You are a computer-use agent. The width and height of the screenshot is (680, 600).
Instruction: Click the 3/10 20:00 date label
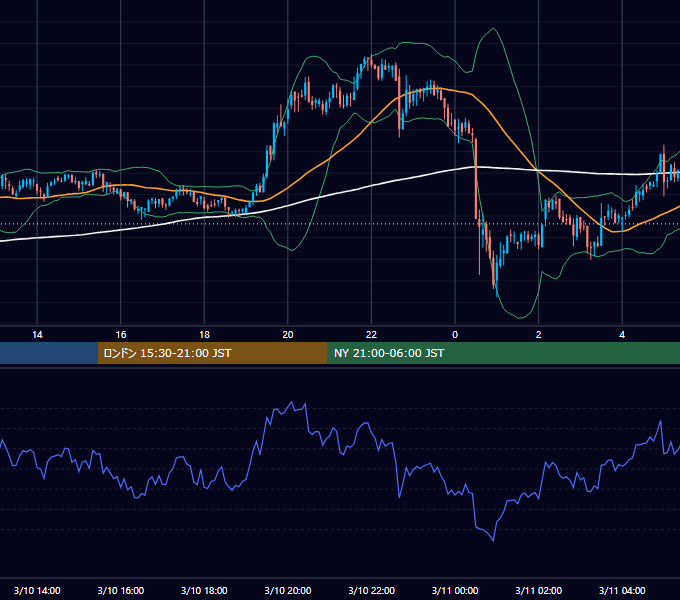288,590
